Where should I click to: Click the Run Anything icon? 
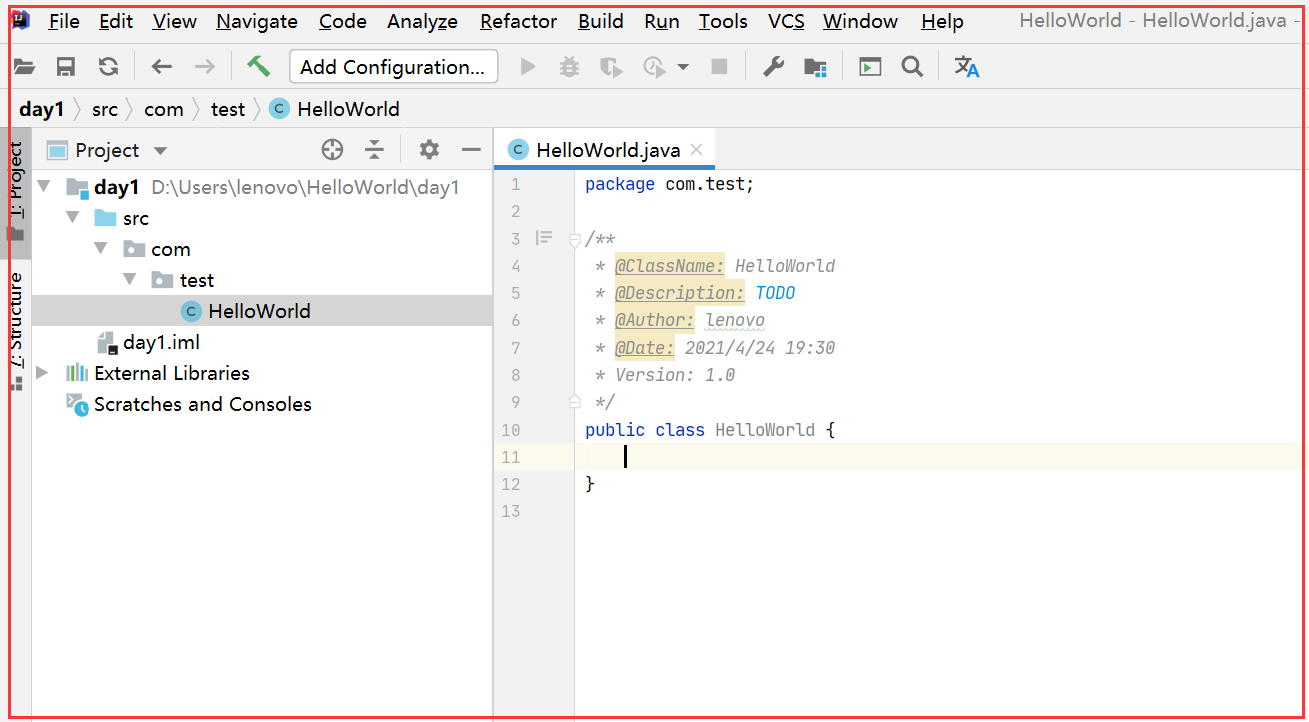(x=870, y=67)
